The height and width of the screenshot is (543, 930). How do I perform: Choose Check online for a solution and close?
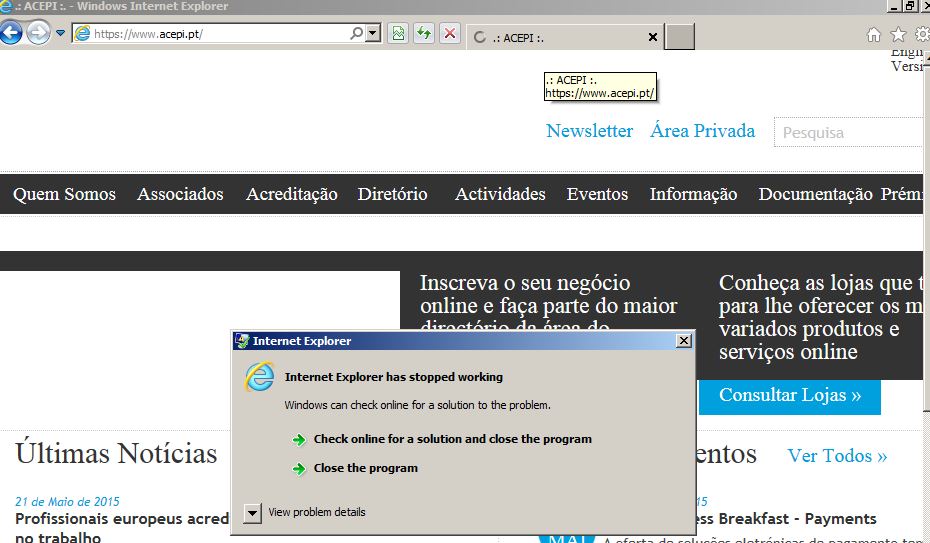pos(453,439)
